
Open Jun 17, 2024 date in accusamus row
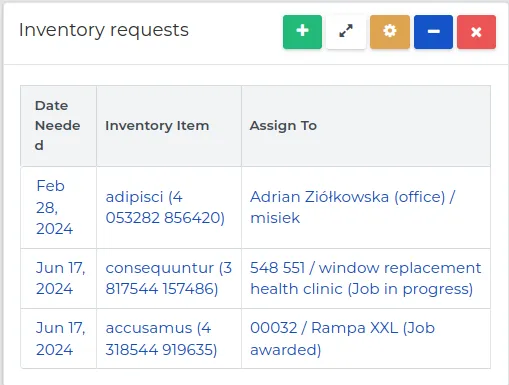coord(61,339)
